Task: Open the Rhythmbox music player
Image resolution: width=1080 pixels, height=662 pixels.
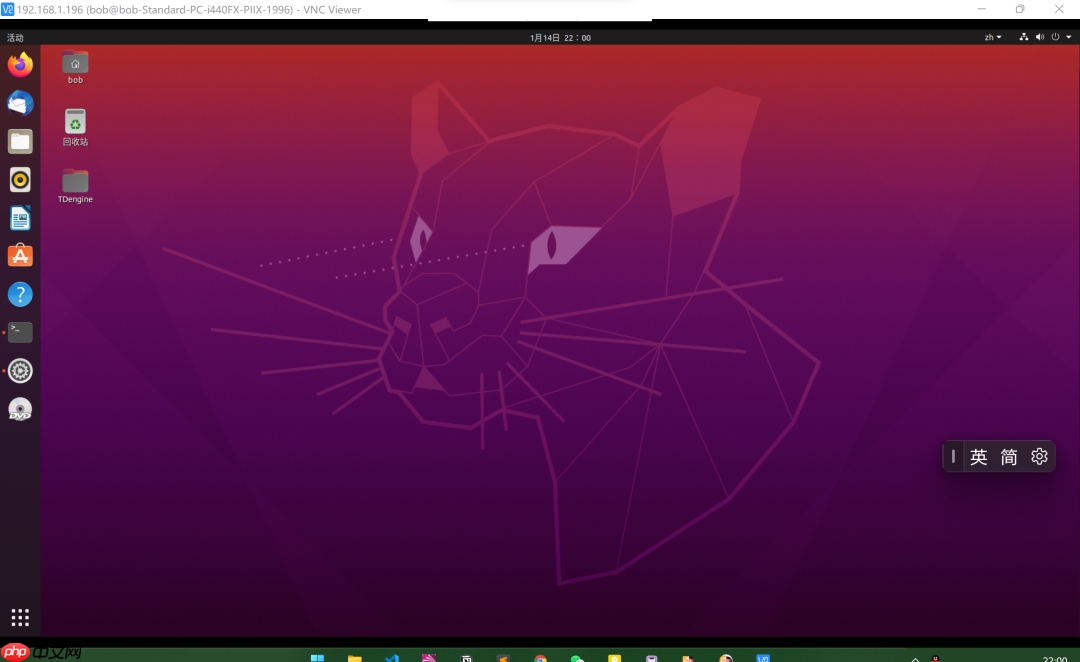Action: click(20, 180)
